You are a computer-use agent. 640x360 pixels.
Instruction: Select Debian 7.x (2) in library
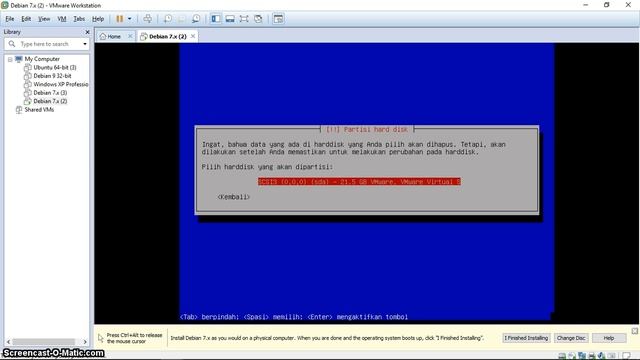[50, 101]
